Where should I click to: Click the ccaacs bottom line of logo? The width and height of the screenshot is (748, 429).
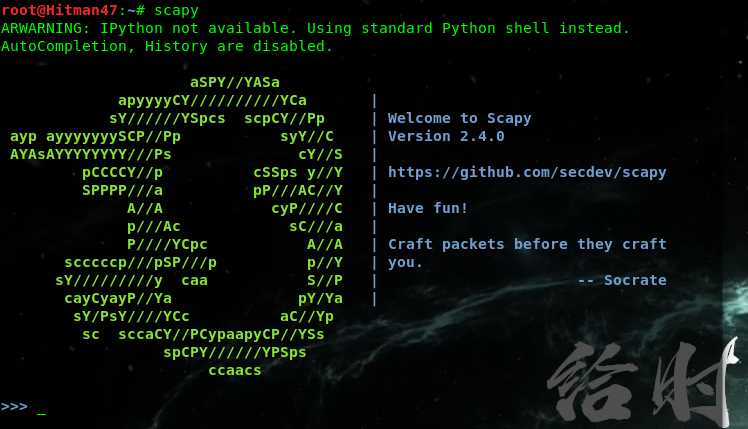(235, 370)
